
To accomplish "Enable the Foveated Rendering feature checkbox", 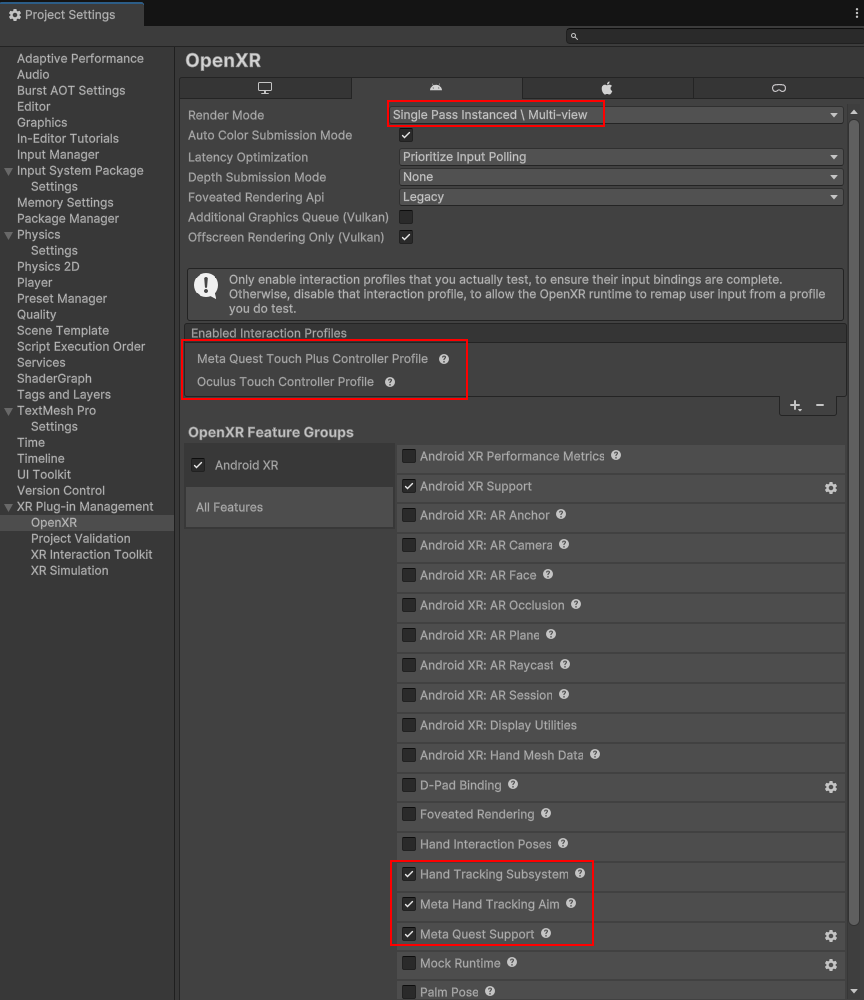I will (x=409, y=815).
